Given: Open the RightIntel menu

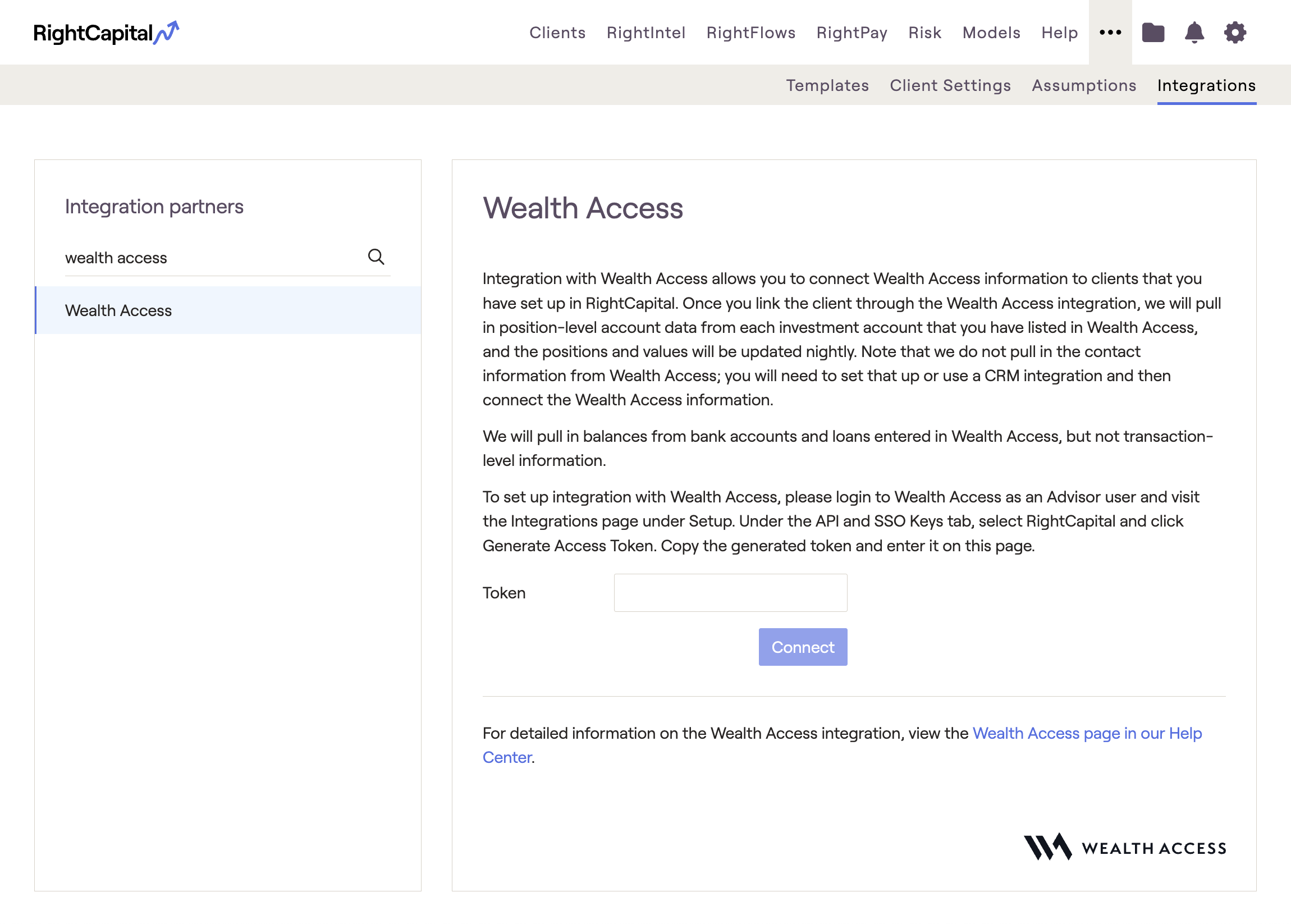Looking at the screenshot, I should (646, 33).
